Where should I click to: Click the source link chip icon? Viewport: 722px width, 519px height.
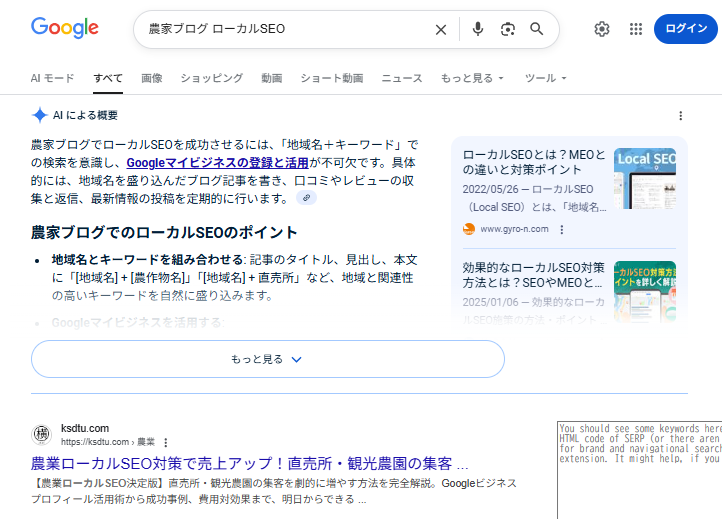point(306,198)
